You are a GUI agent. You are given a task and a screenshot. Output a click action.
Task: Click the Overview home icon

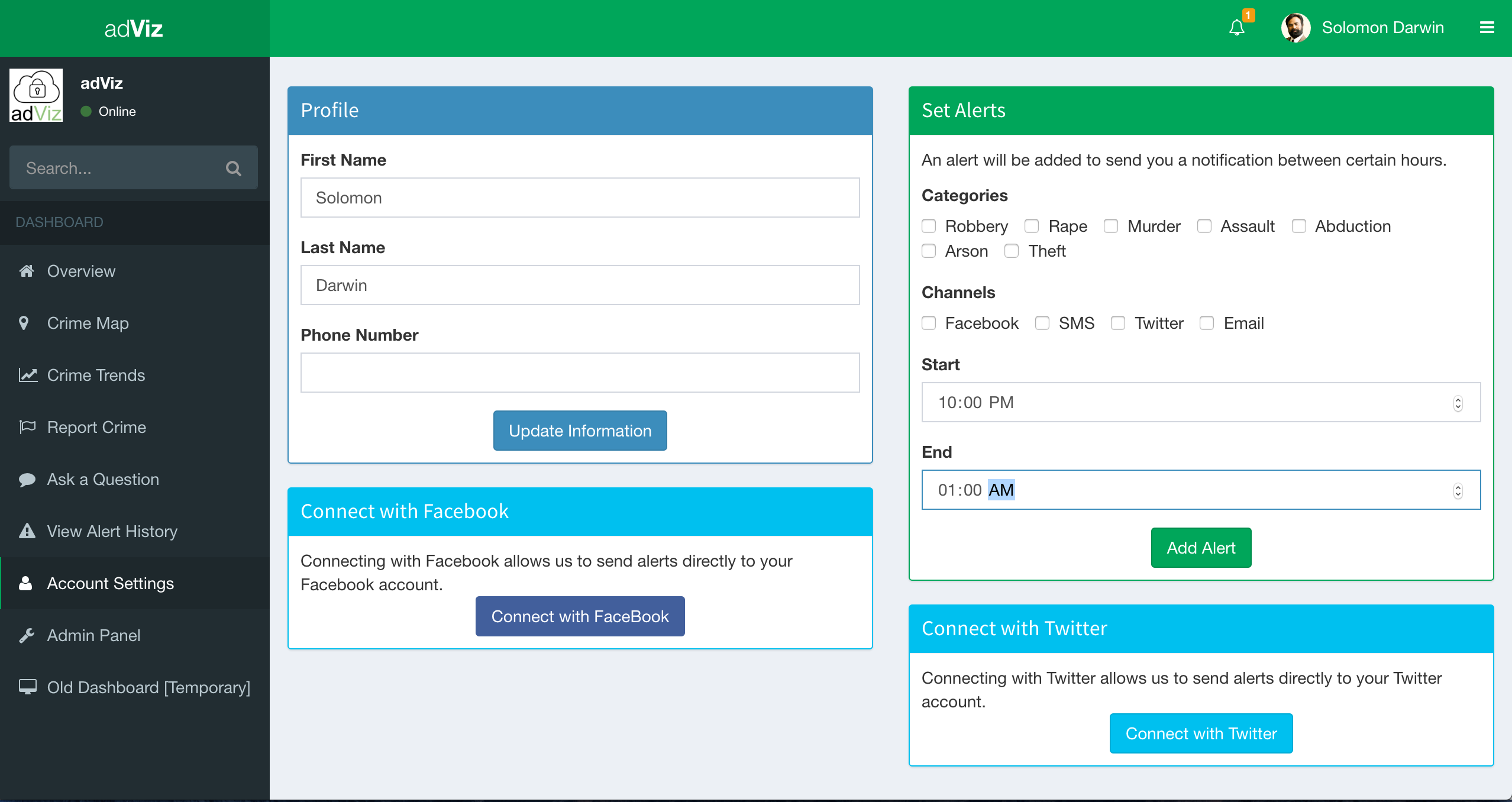[x=27, y=271]
